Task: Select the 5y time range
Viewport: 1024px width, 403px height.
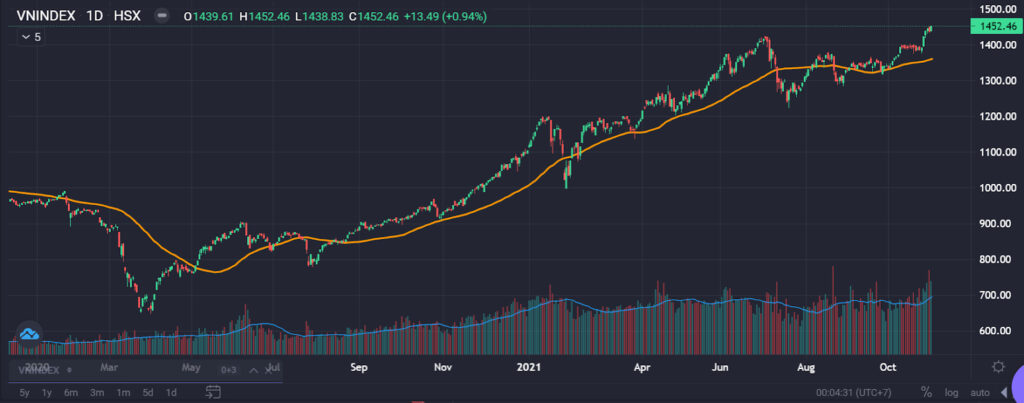Action: [x=24, y=393]
